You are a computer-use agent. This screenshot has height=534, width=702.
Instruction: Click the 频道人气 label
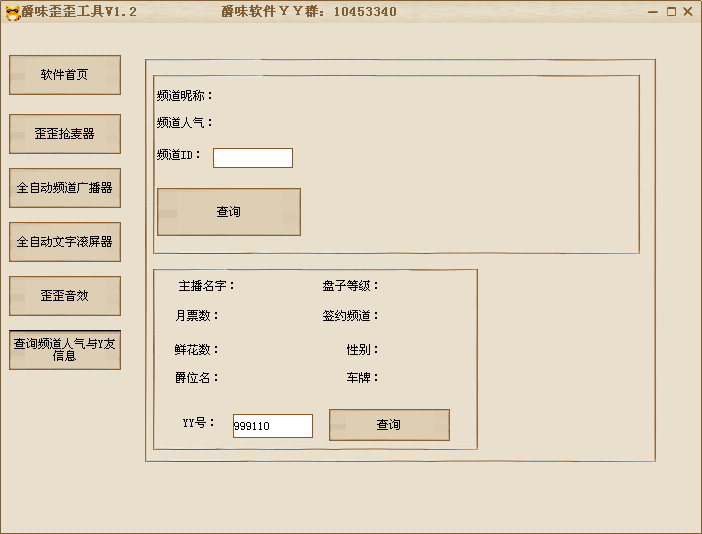pyautogui.click(x=185, y=123)
